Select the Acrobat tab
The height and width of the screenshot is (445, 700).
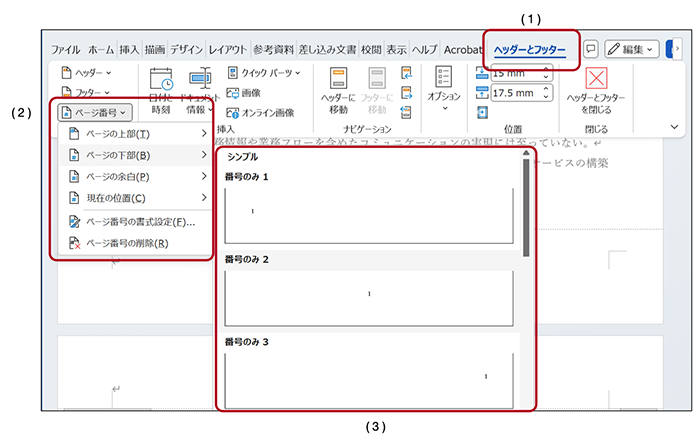tap(463, 50)
